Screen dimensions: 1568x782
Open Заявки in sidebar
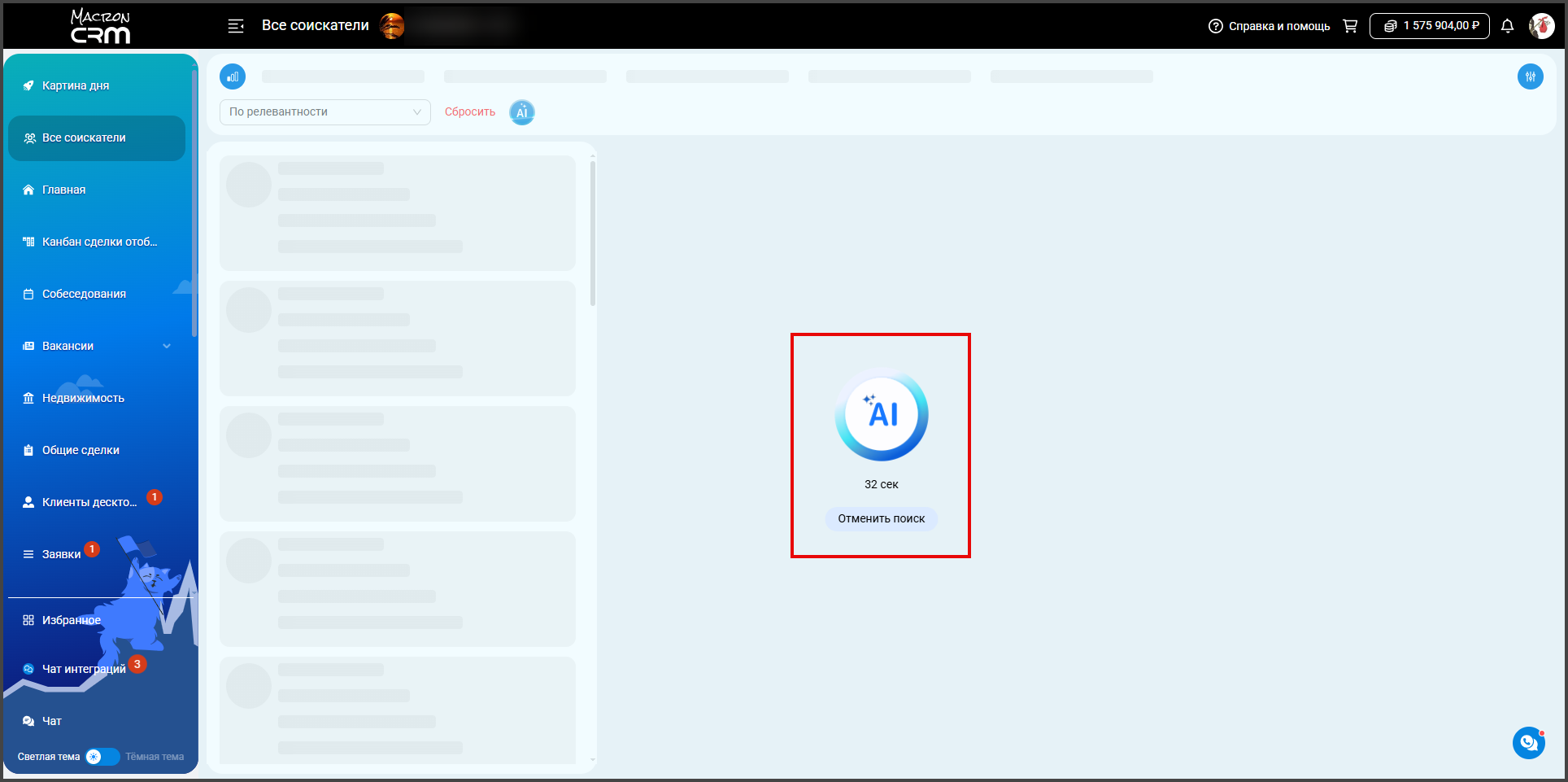97,554
